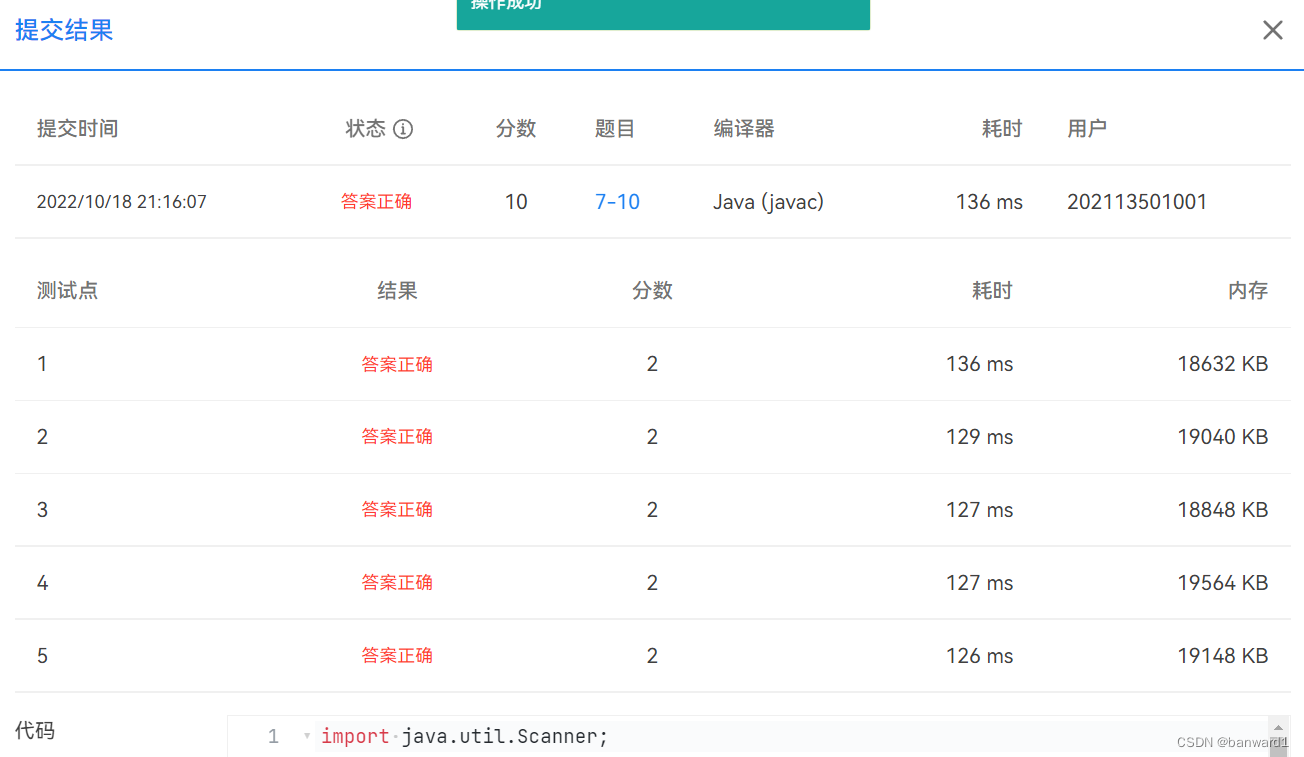
Task: Click the info icon beside the 状态 header
Action: [403, 129]
